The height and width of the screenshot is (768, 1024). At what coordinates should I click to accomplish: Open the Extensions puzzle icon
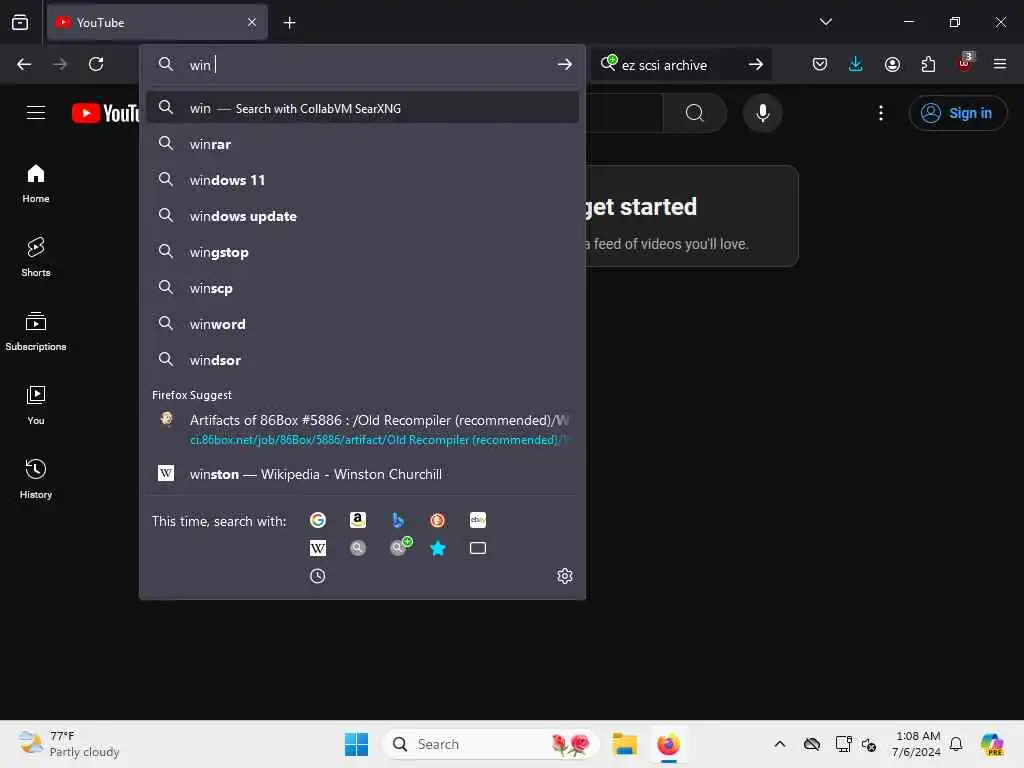[x=928, y=64]
